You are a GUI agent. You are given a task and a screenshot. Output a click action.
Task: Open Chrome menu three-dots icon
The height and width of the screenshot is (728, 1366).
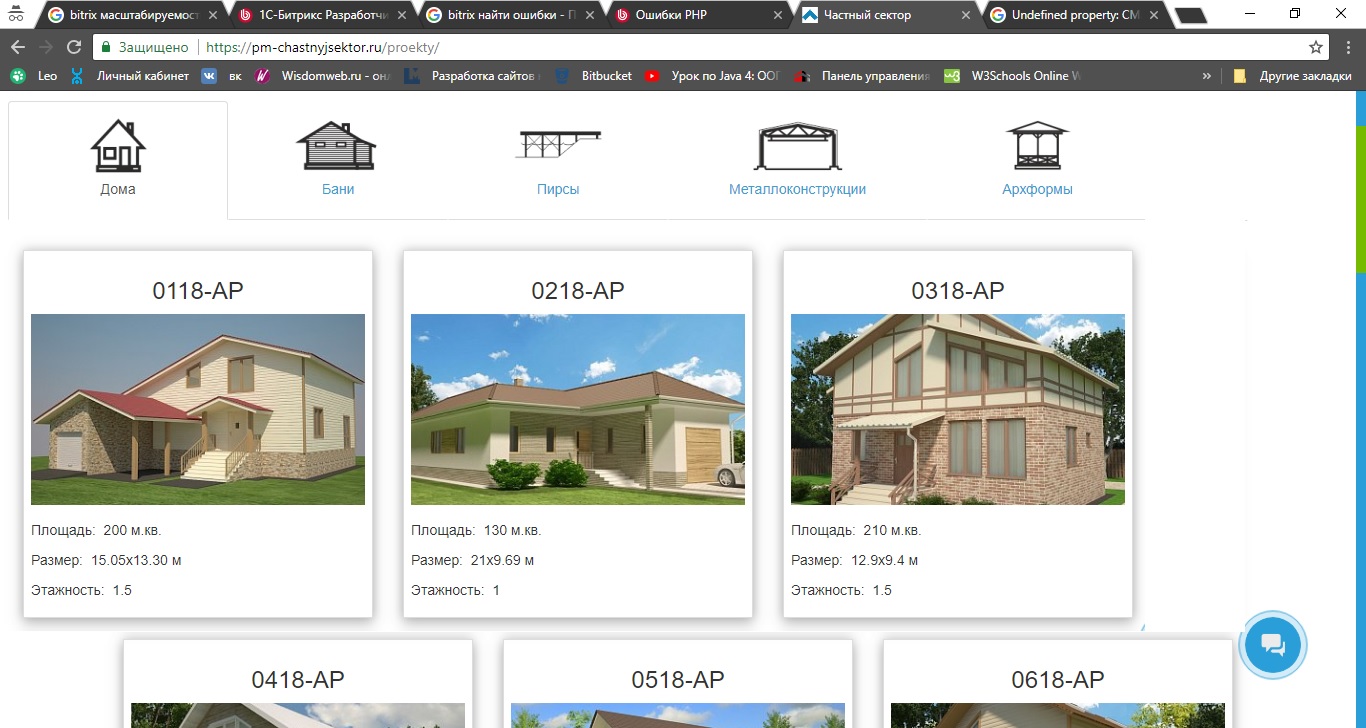coord(1347,47)
